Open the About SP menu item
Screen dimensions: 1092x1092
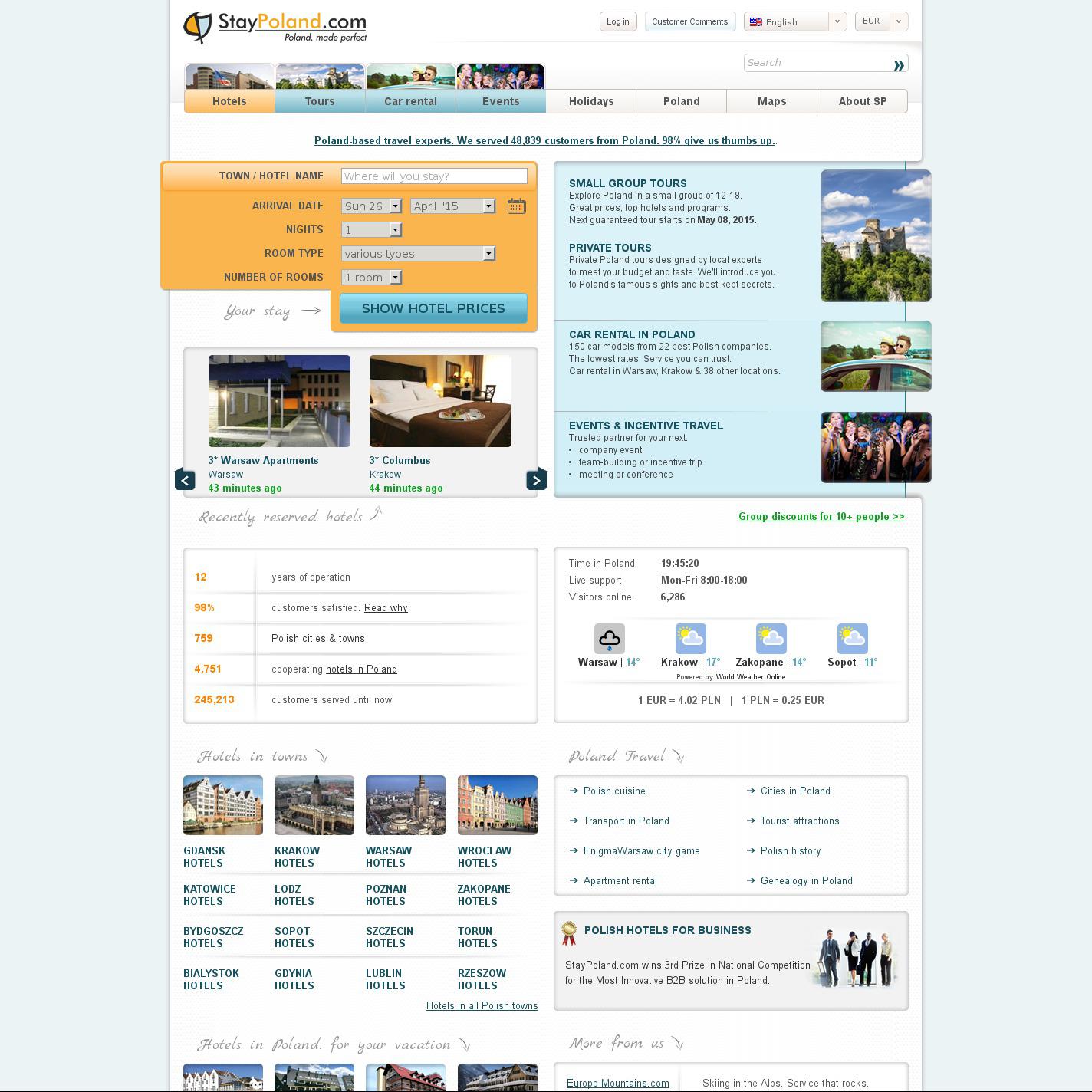pos(863,101)
